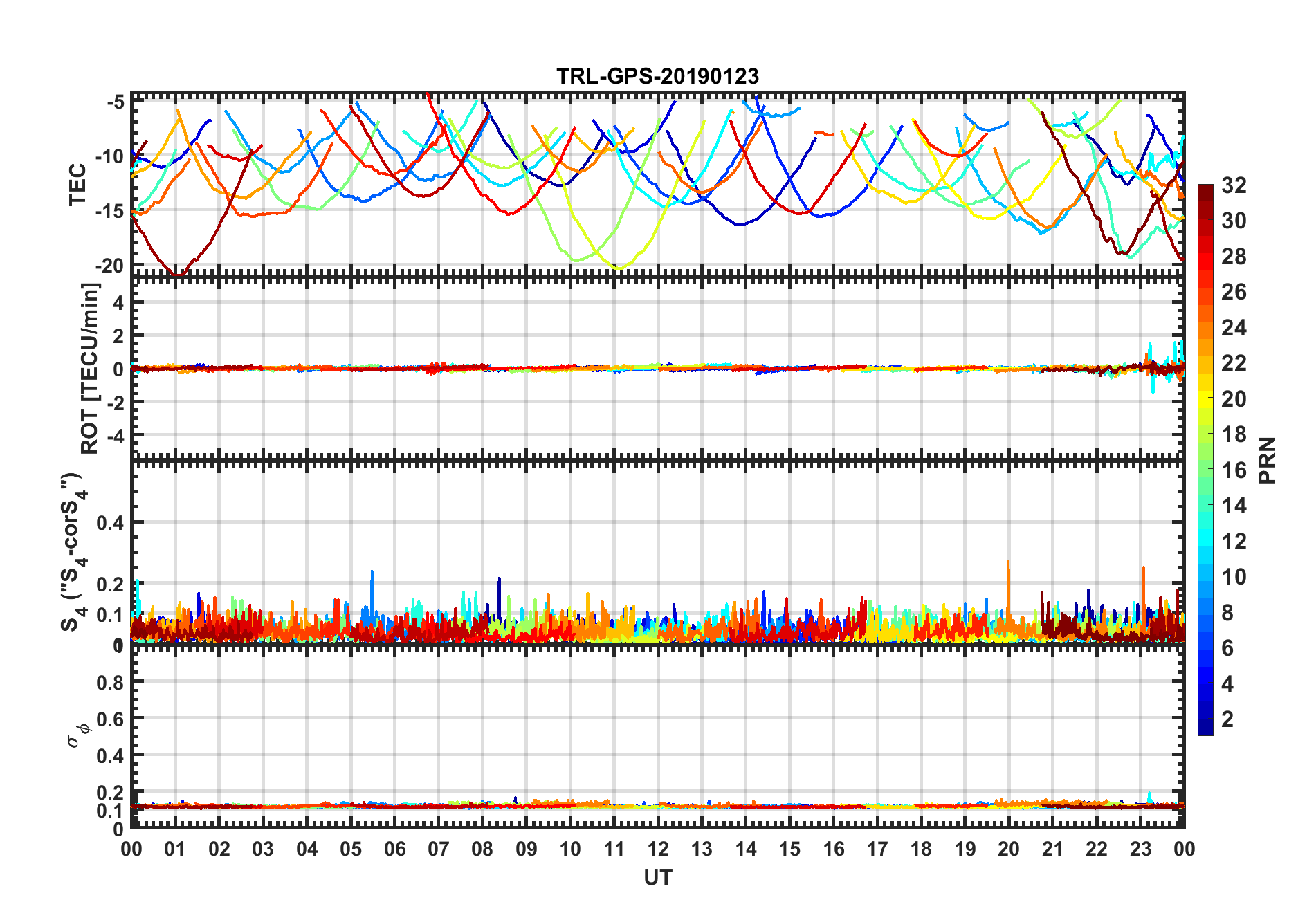Click sigma-phi axis tick label 0.1
The image size is (1316, 920).
(110, 810)
